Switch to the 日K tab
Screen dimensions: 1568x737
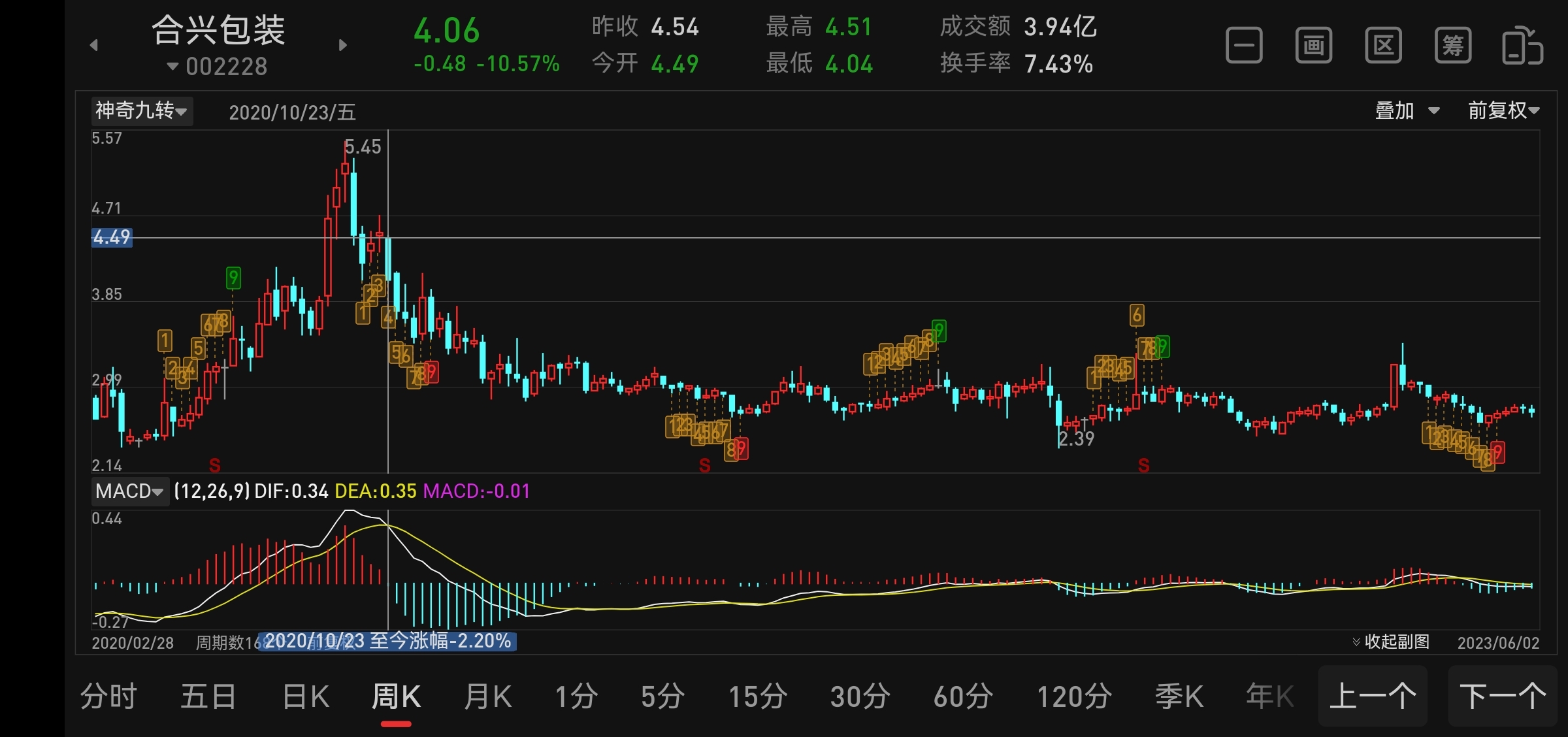(x=306, y=696)
